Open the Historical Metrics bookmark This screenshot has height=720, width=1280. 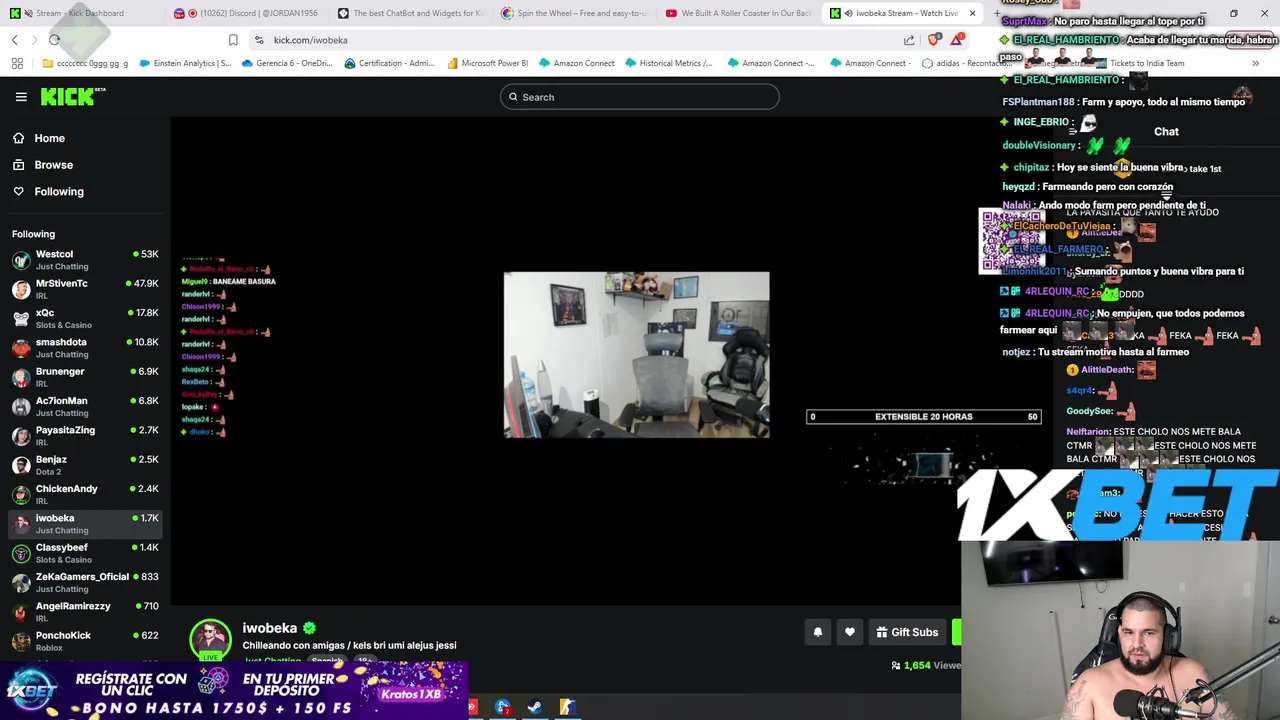click(x=669, y=63)
